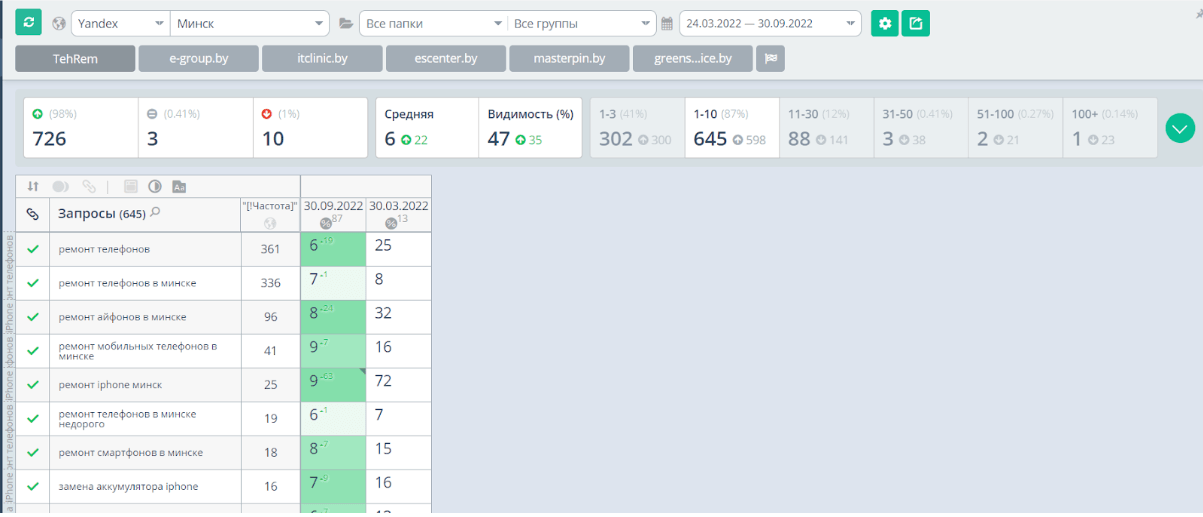Select the 100+ (0.14%) positions filter

pyautogui.click(x=1110, y=128)
